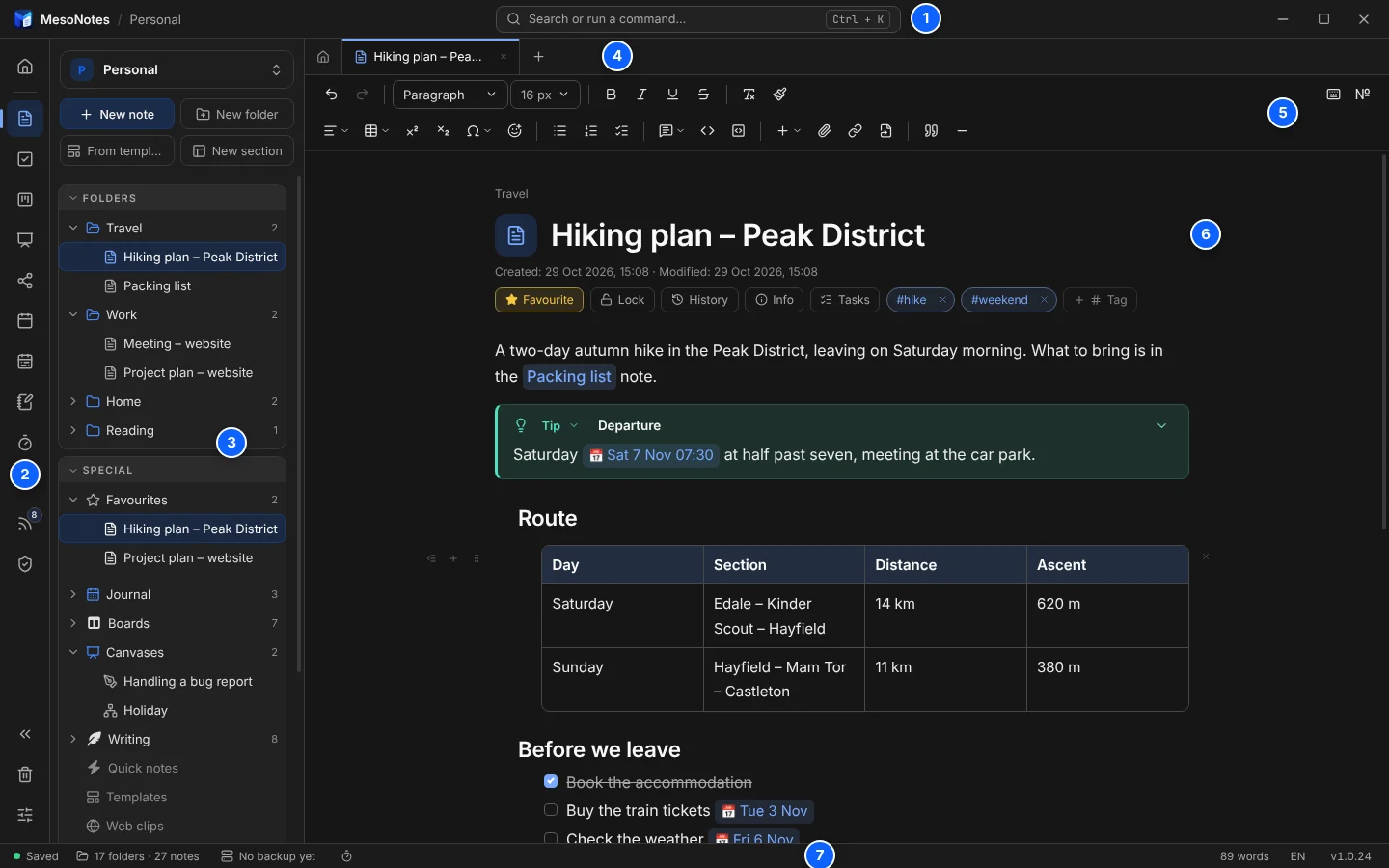Toggle bold formatting

tap(611, 95)
